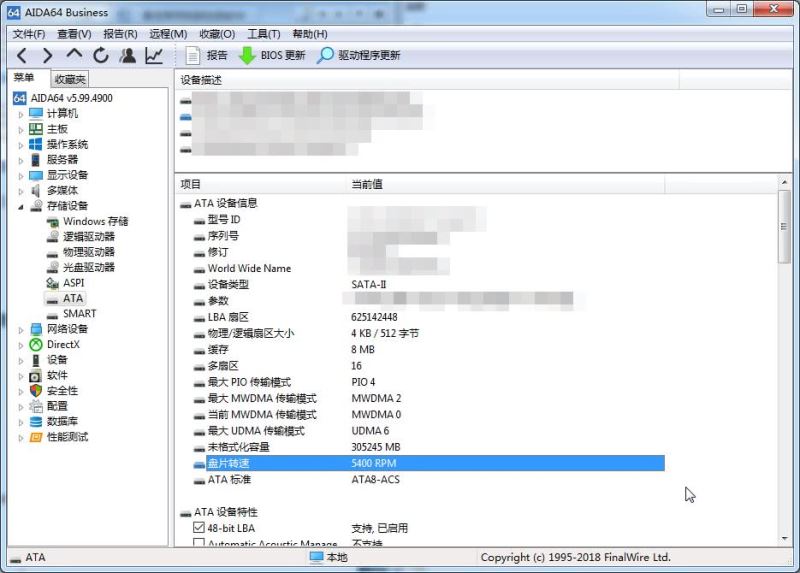Image resolution: width=800 pixels, height=573 pixels.
Task: Click the Report document icon
Action: 193,55
